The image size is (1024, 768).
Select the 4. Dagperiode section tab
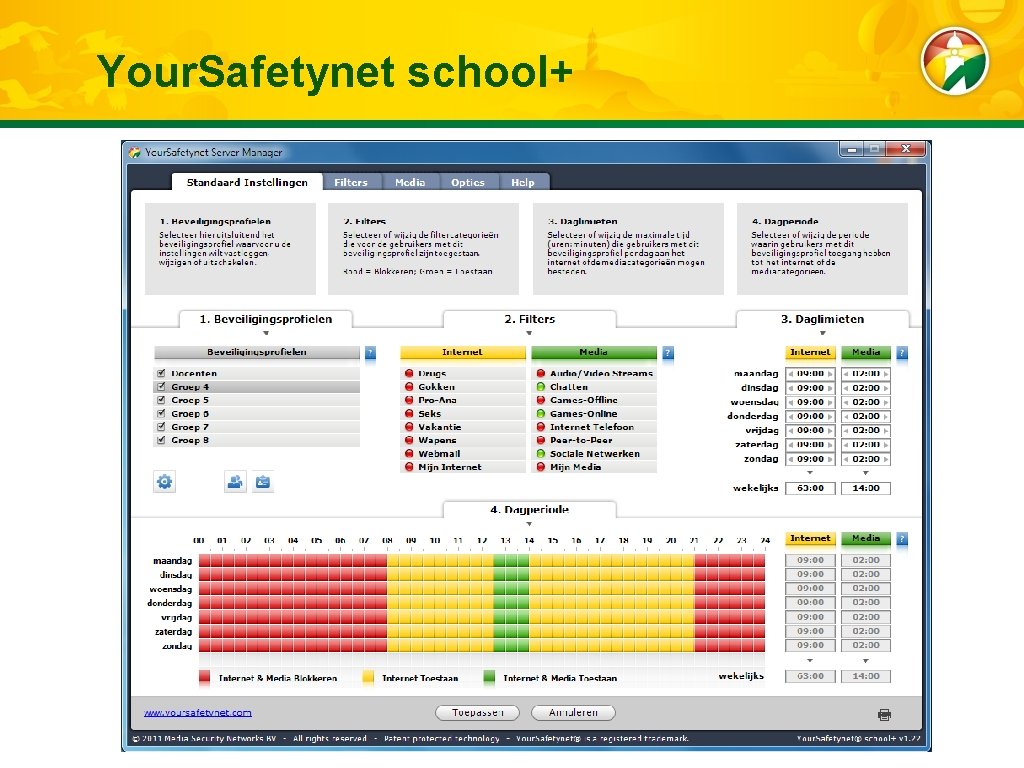(530, 509)
